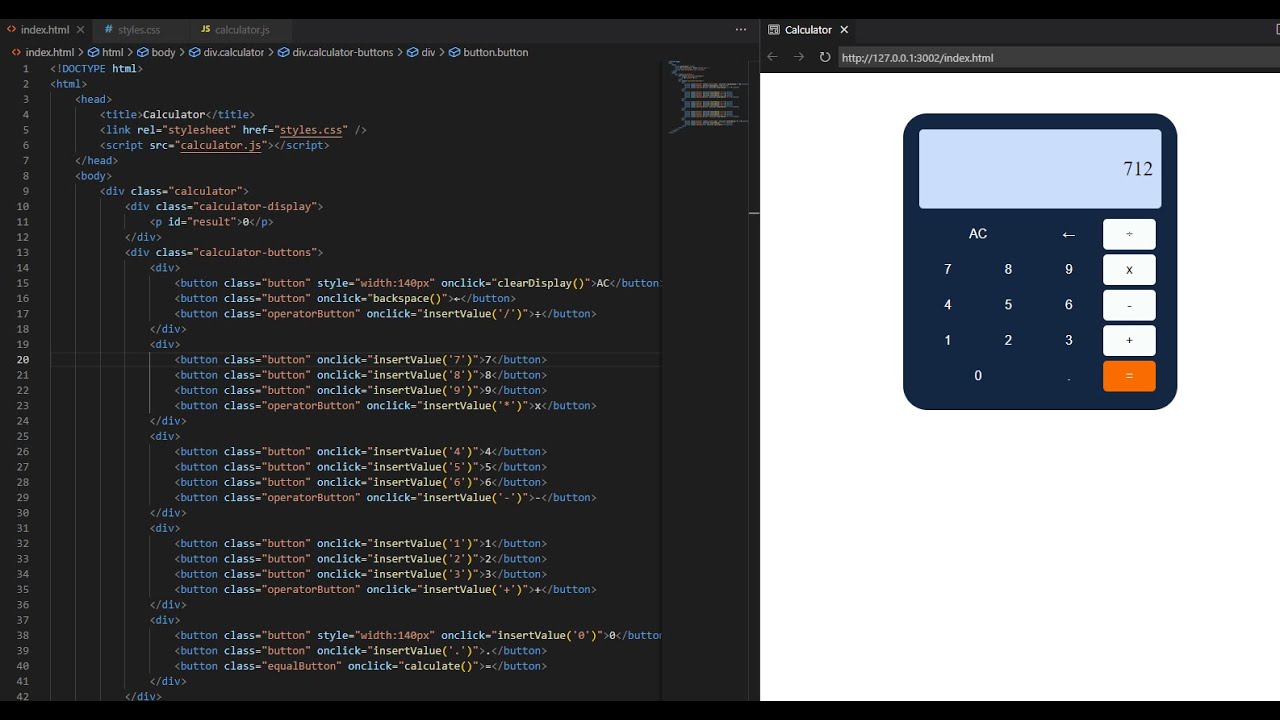Click calculator digit 2 button

click(1008, 340)
